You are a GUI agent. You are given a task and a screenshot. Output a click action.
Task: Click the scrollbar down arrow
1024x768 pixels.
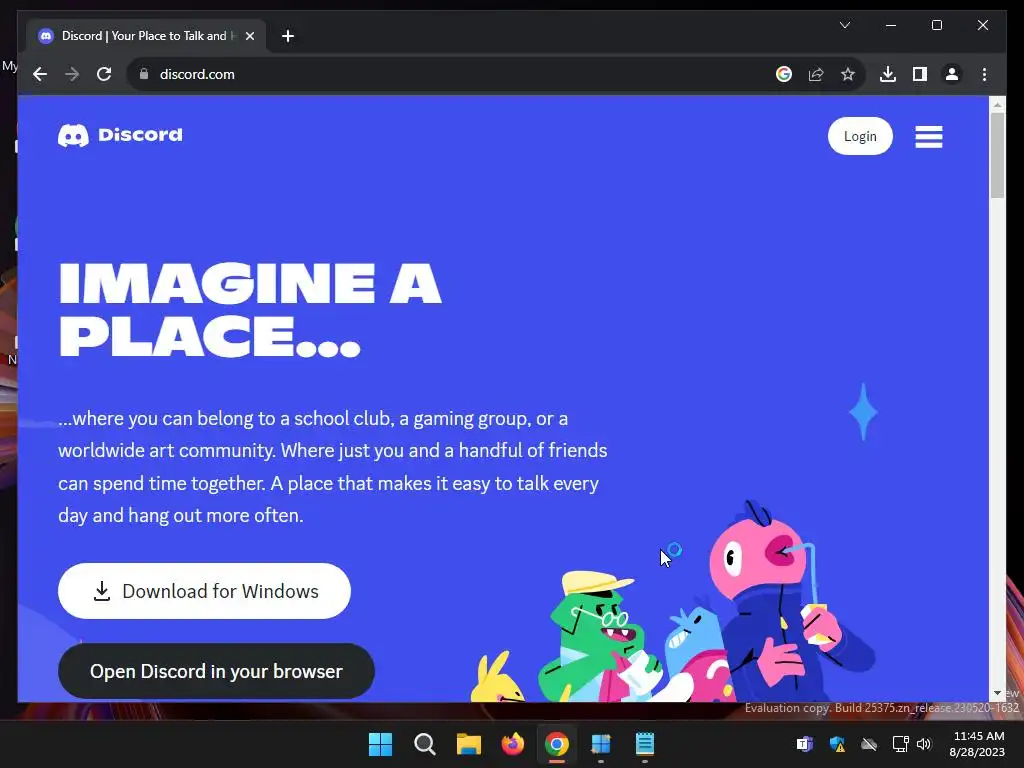(997, 693)
